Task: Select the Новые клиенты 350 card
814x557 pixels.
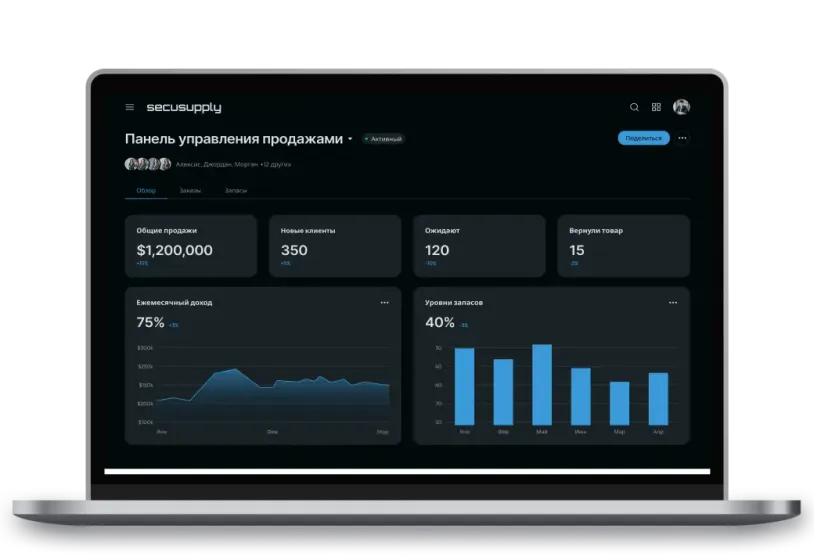Action: point(334,245)
